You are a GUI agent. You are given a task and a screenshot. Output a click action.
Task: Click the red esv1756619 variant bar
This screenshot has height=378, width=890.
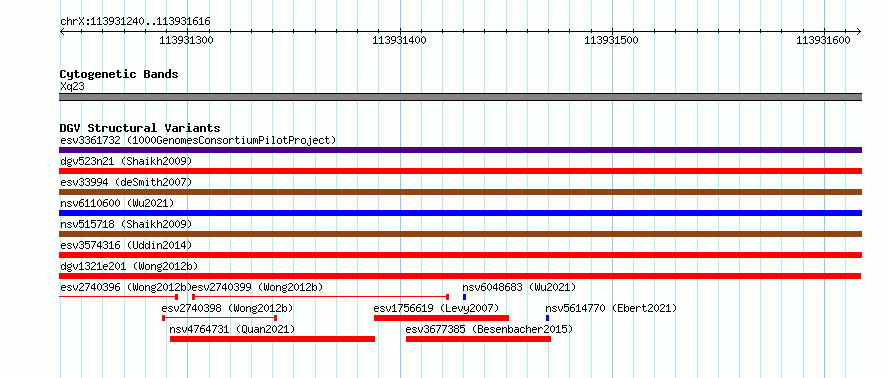click(442, 318)
